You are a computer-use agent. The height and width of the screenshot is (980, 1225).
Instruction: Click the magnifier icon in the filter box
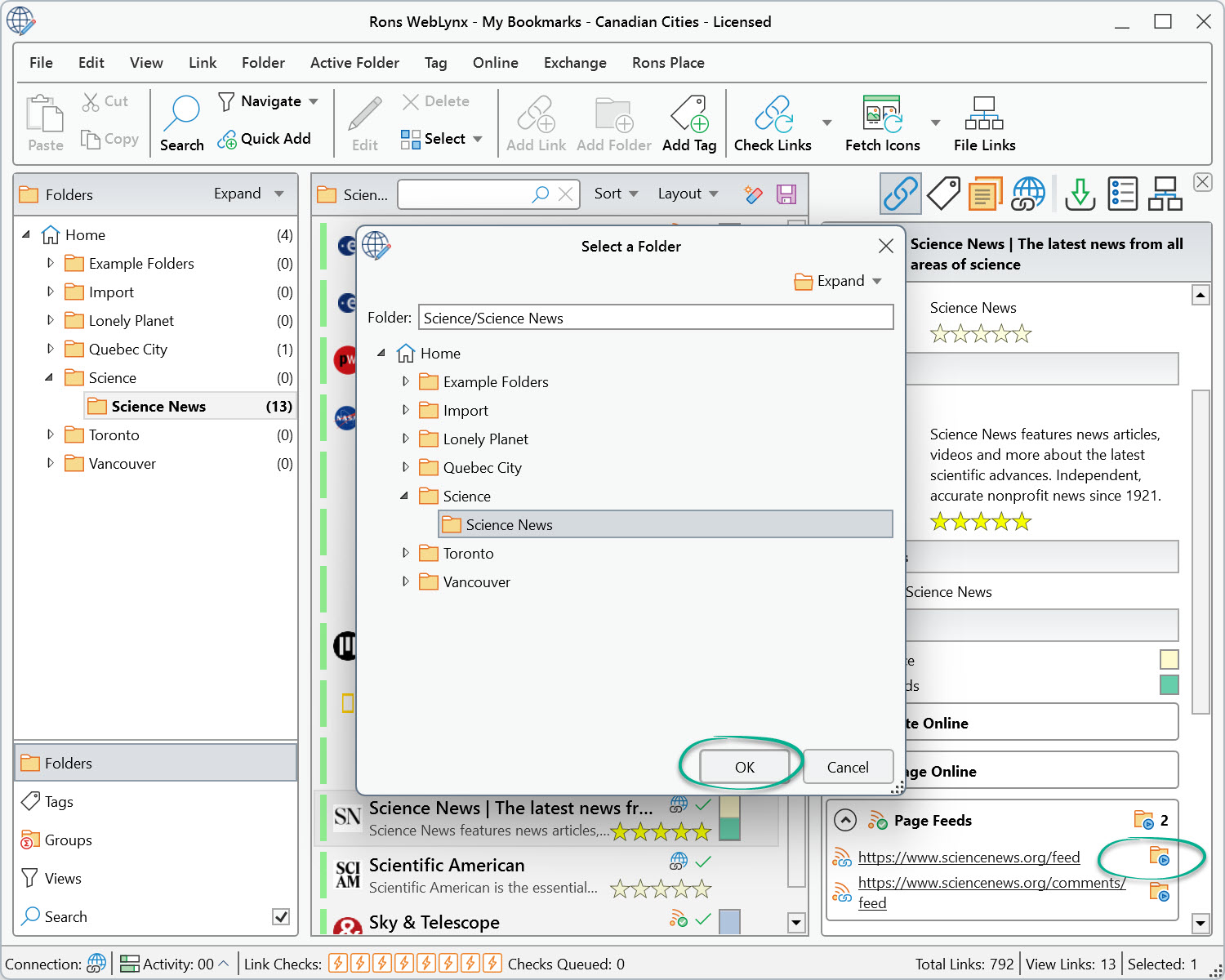[x=541, y=194]
